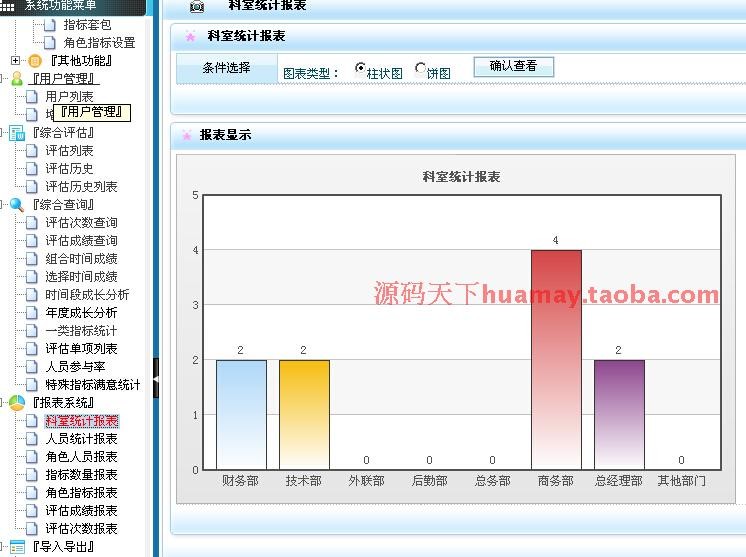Image resolution: width=746 pixels, height=557 pixels.
Task: Click the grid icon by 系统功能菜单
Action: (x=7, y=6)
